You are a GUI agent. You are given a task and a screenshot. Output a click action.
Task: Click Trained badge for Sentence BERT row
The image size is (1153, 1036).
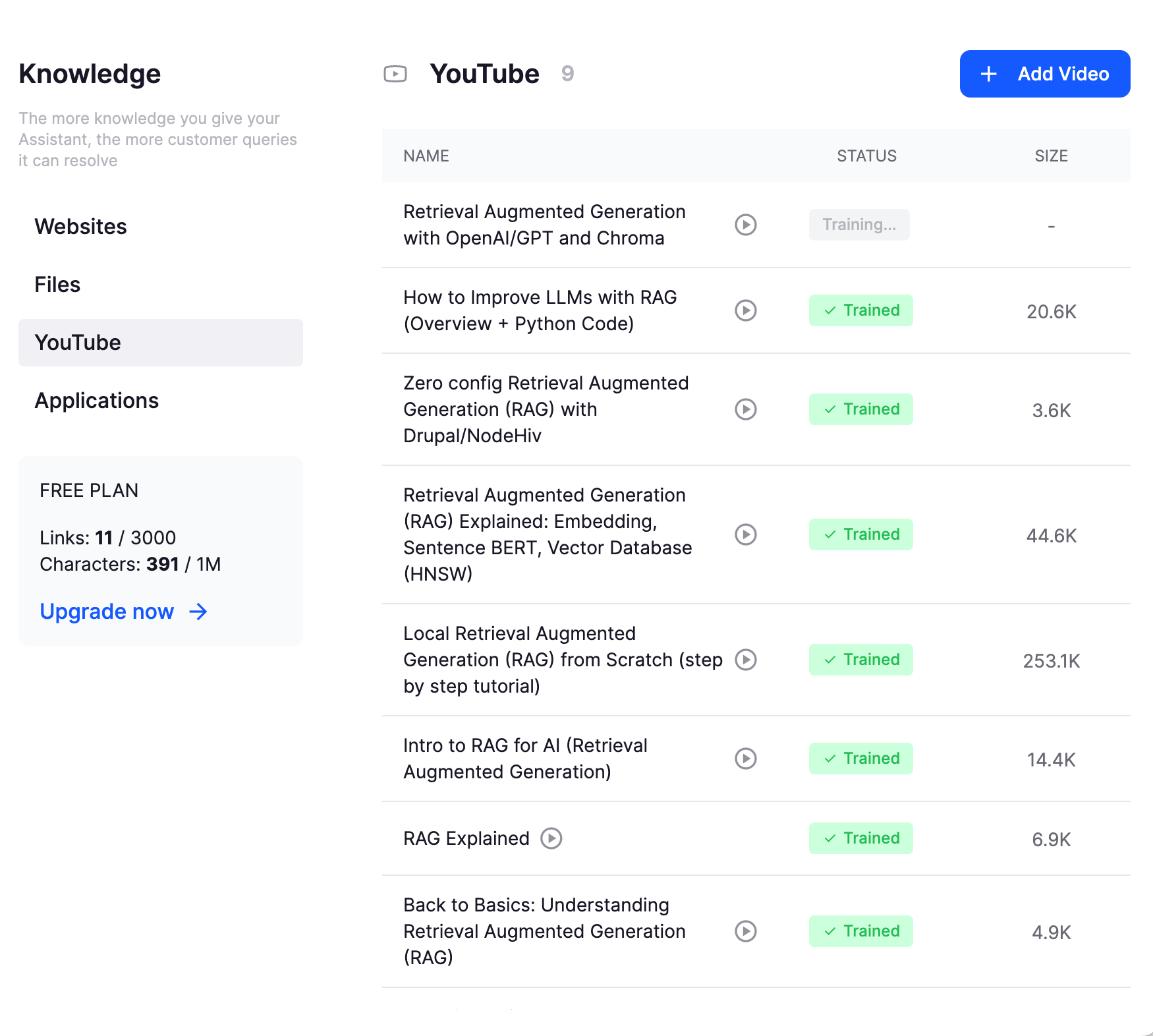(861, 534)
